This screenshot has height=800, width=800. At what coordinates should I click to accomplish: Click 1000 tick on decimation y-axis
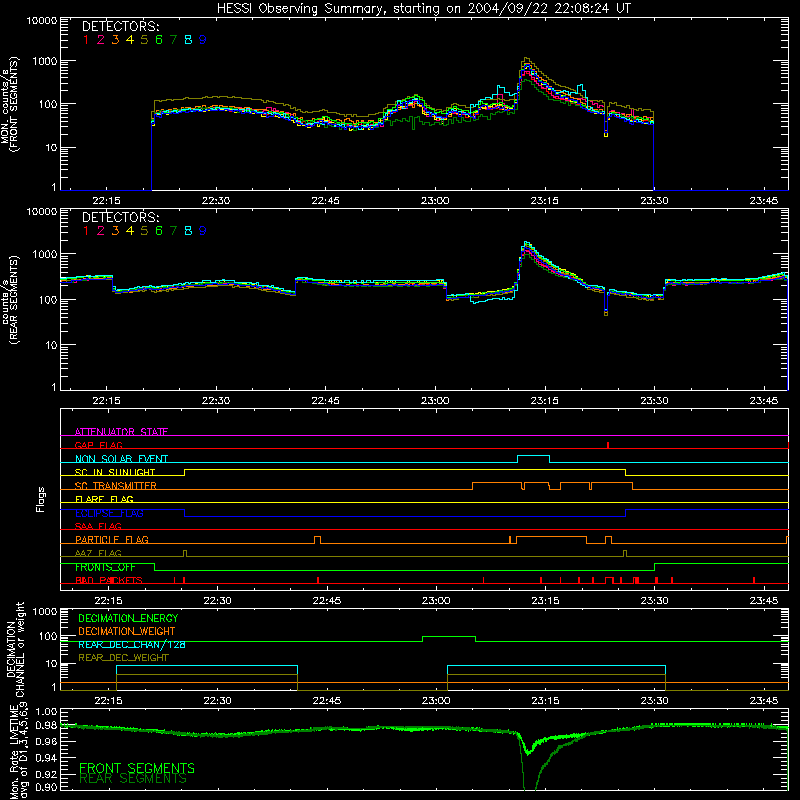[45, 611]
